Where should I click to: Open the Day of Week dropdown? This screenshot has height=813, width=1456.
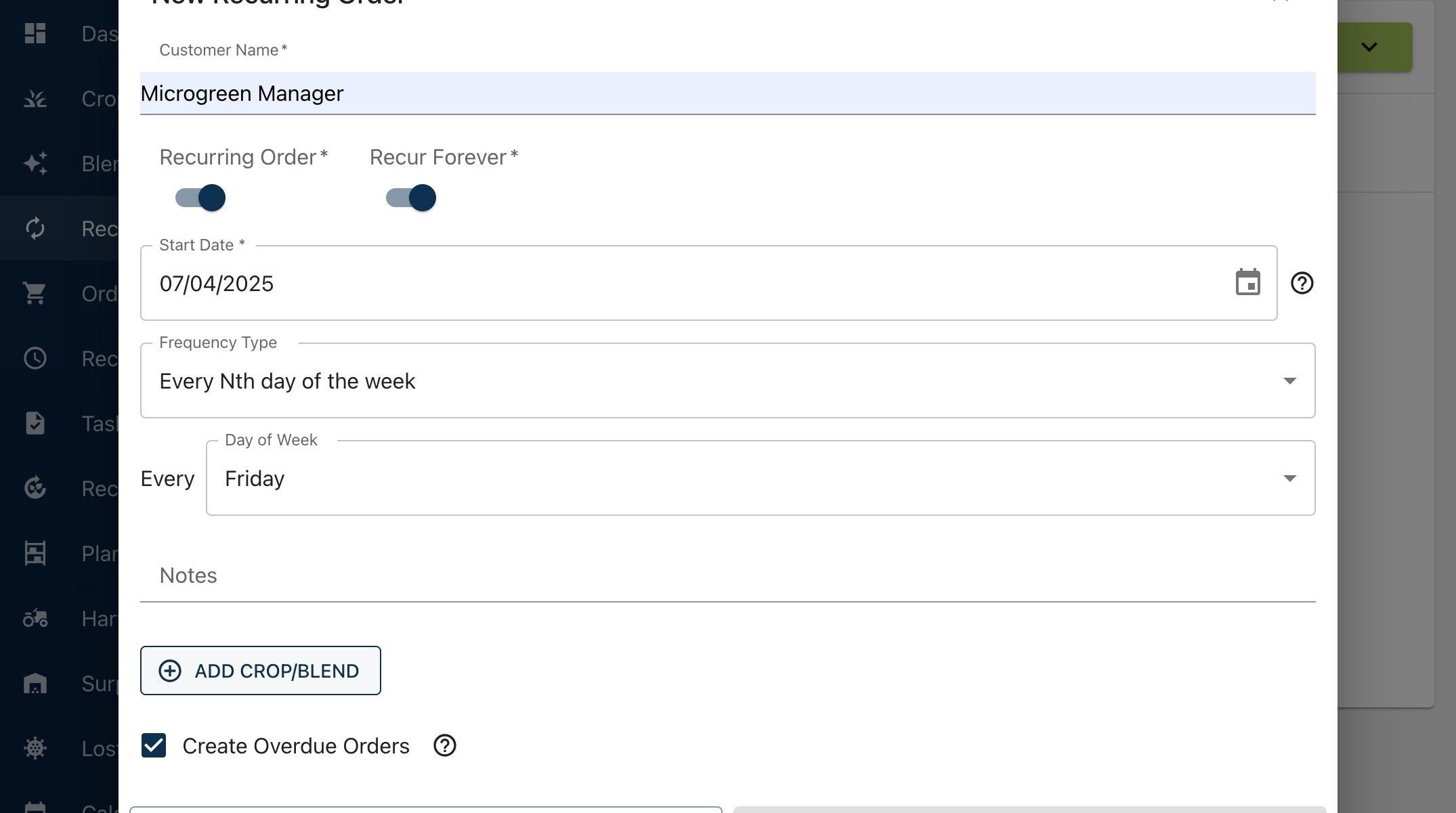click(760, 478)
